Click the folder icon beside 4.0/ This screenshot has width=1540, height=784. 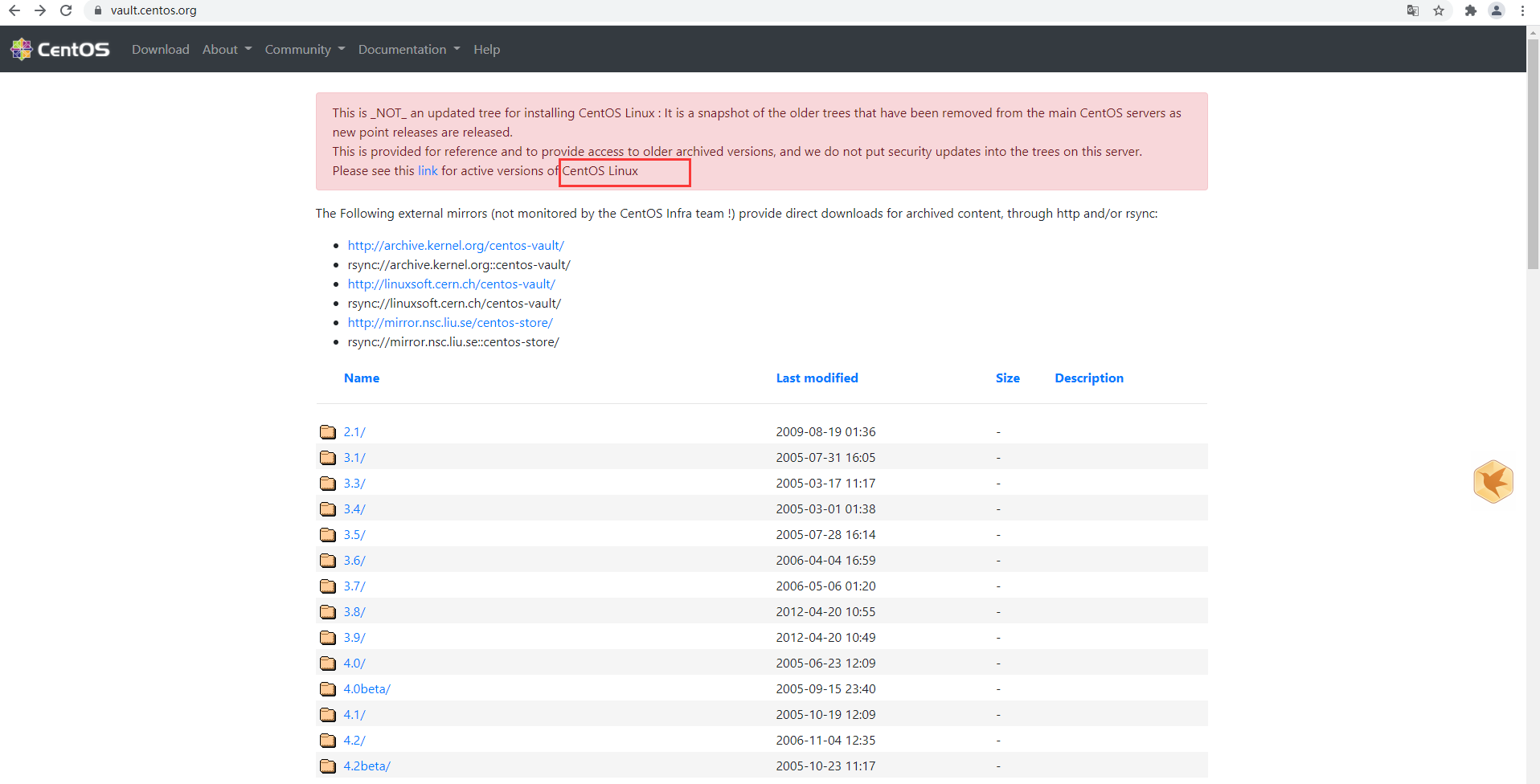328,664
